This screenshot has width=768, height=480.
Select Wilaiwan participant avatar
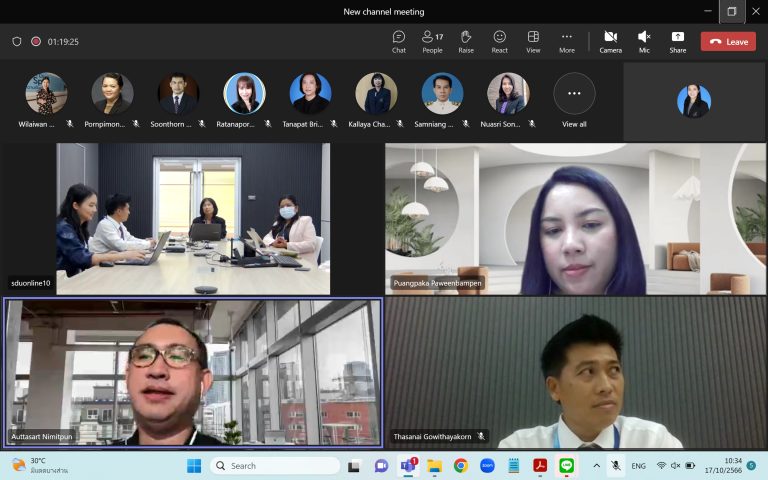pyautogui.click(x=46, y=94)
